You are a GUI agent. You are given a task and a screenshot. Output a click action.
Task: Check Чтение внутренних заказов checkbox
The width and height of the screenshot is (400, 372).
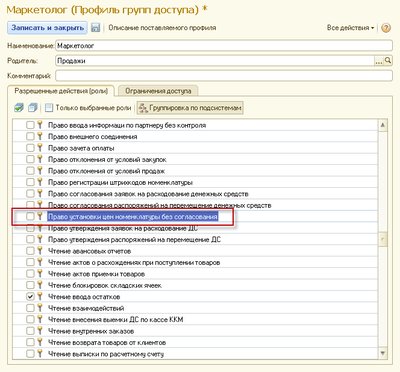30,331
